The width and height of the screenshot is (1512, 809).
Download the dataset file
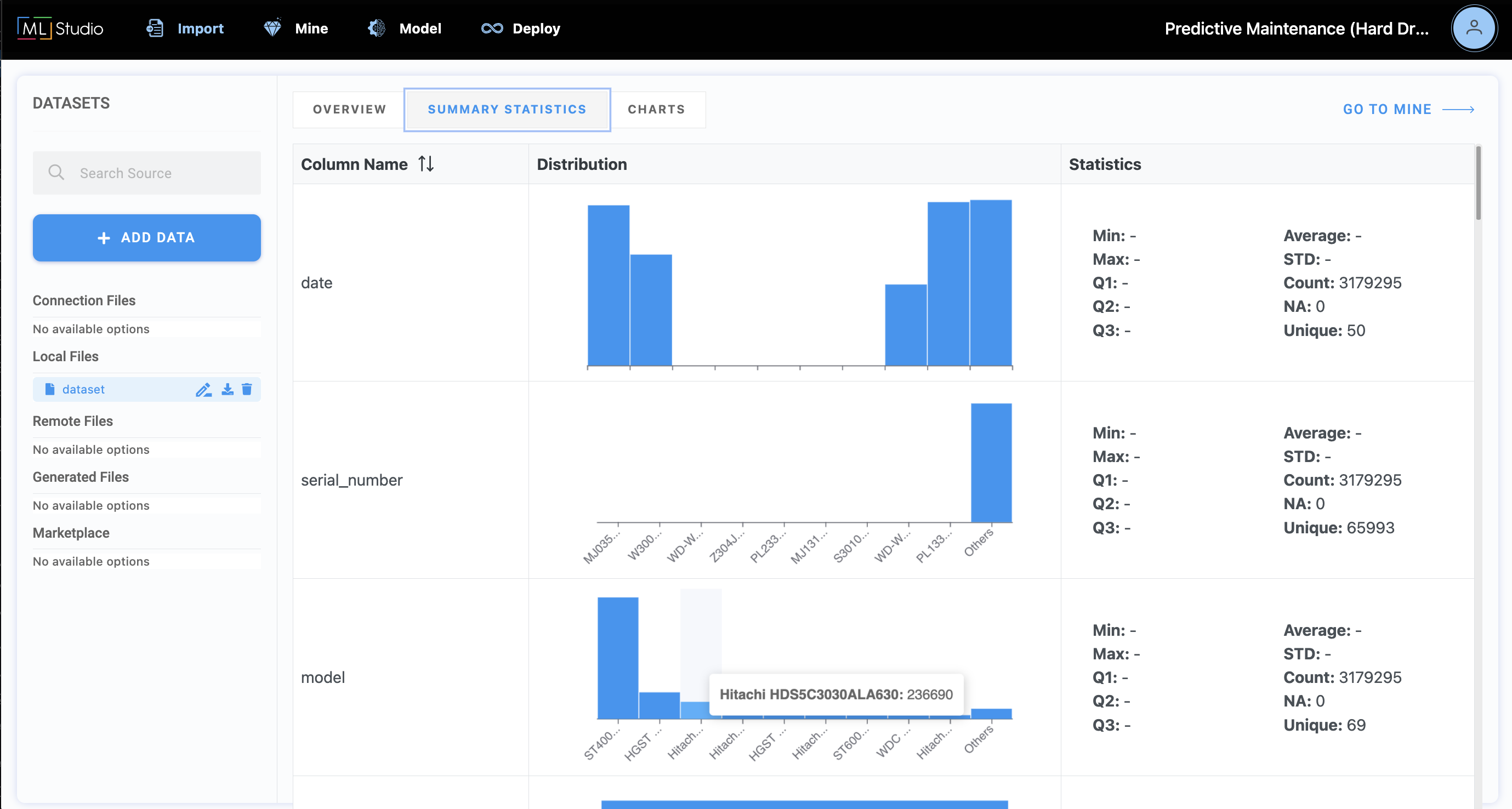point(227,390)
